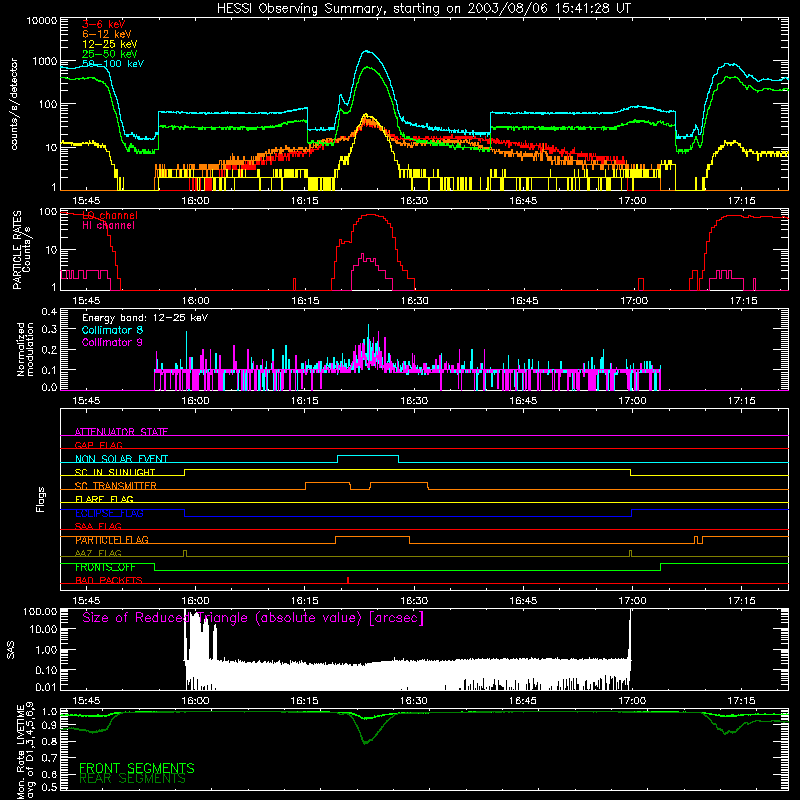Click the BAD PACKETS tick mark near 16:21
This screenshot has height=800, width=800.
[x=348, y=580]
